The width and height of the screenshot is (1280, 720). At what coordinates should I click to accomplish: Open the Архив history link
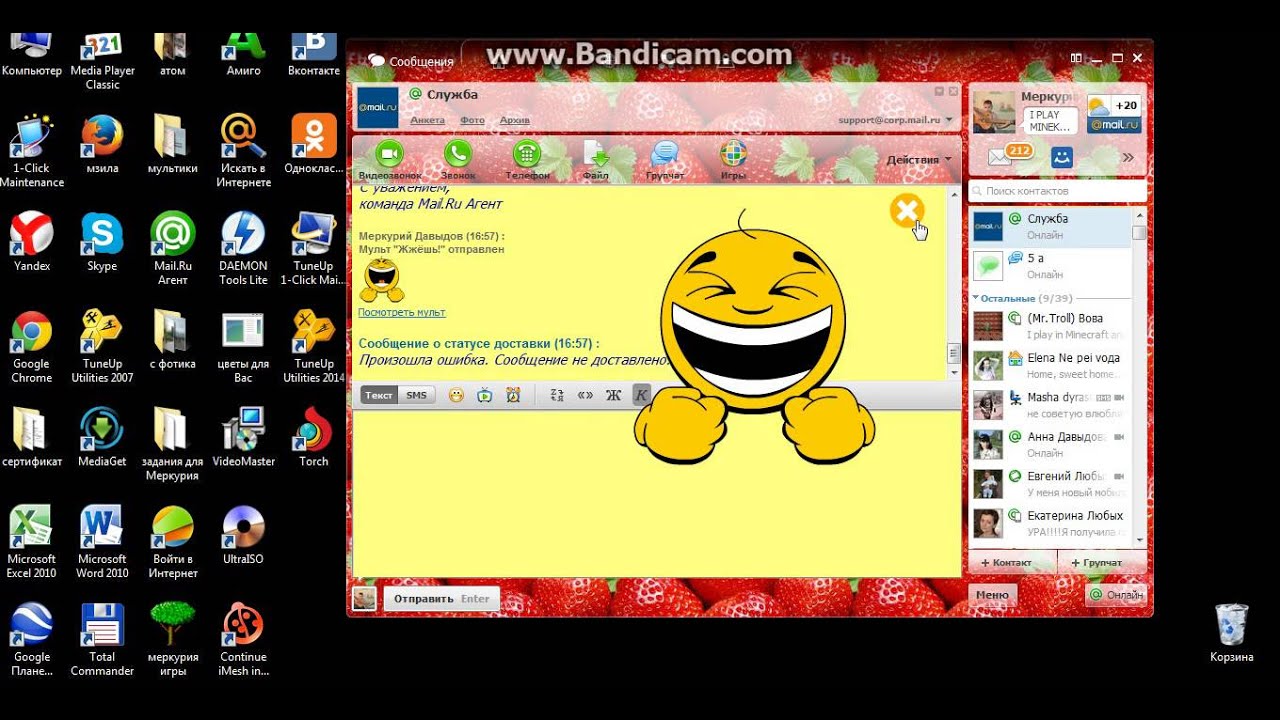coord(515,120)
